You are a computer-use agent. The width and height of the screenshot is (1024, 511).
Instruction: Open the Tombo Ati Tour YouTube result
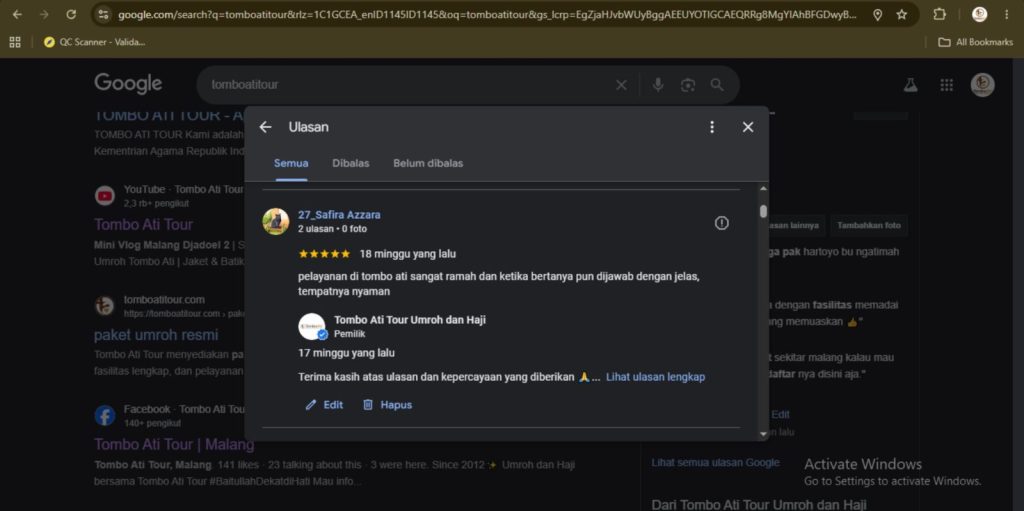pyautogui.click(x=144, y=225)
